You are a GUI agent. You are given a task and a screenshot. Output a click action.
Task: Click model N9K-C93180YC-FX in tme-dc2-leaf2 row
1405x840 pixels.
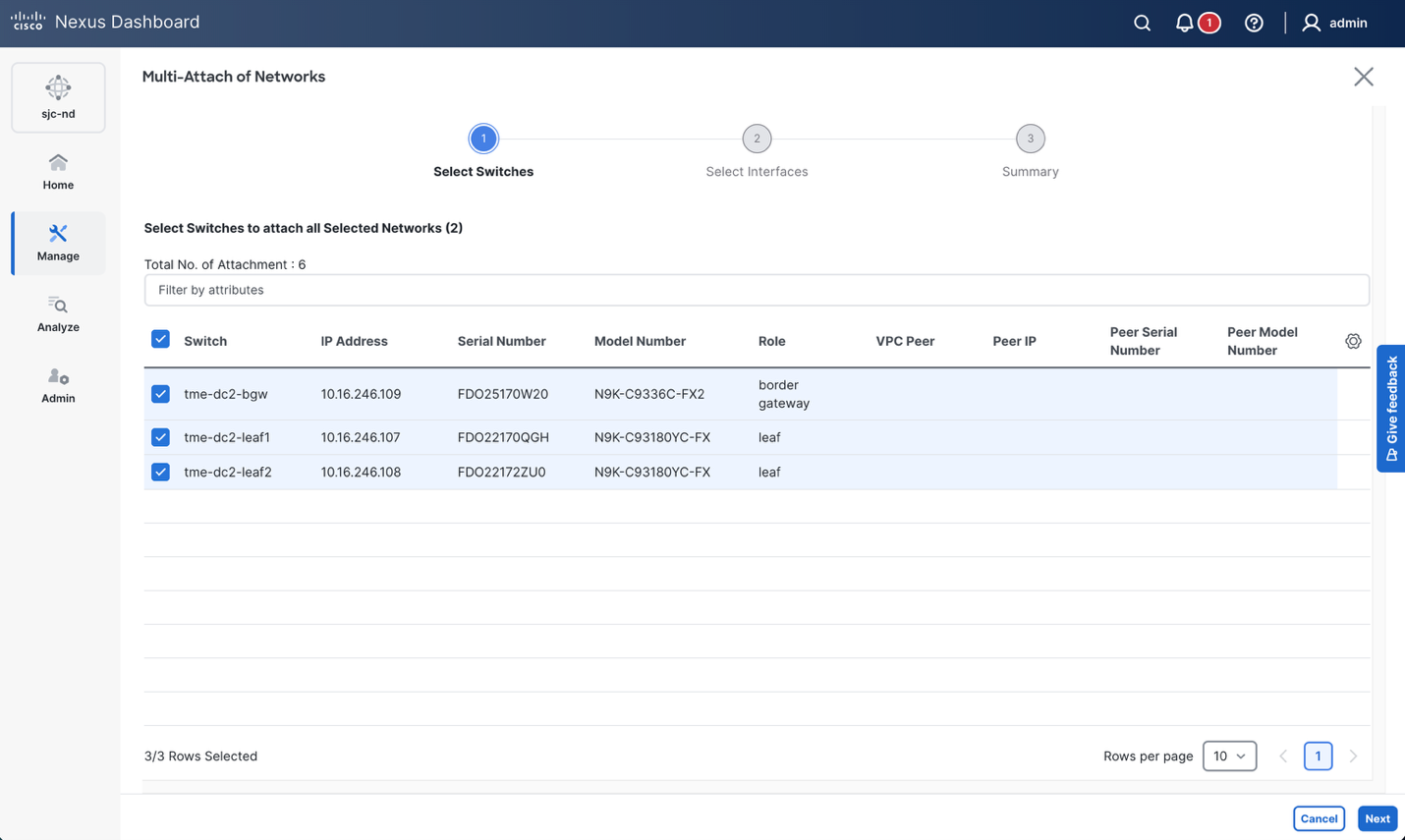[652, 472]
